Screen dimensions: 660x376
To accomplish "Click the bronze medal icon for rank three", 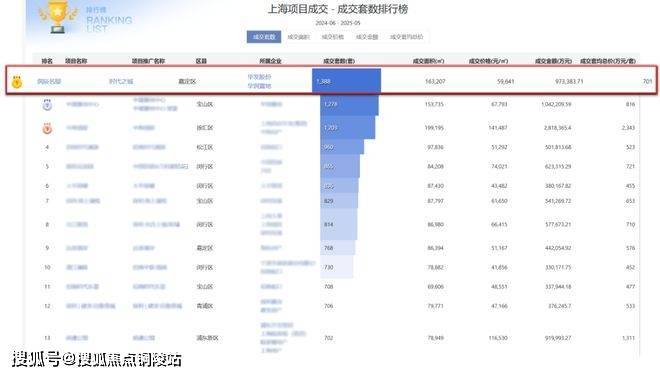I will click(x=47, y=128).
